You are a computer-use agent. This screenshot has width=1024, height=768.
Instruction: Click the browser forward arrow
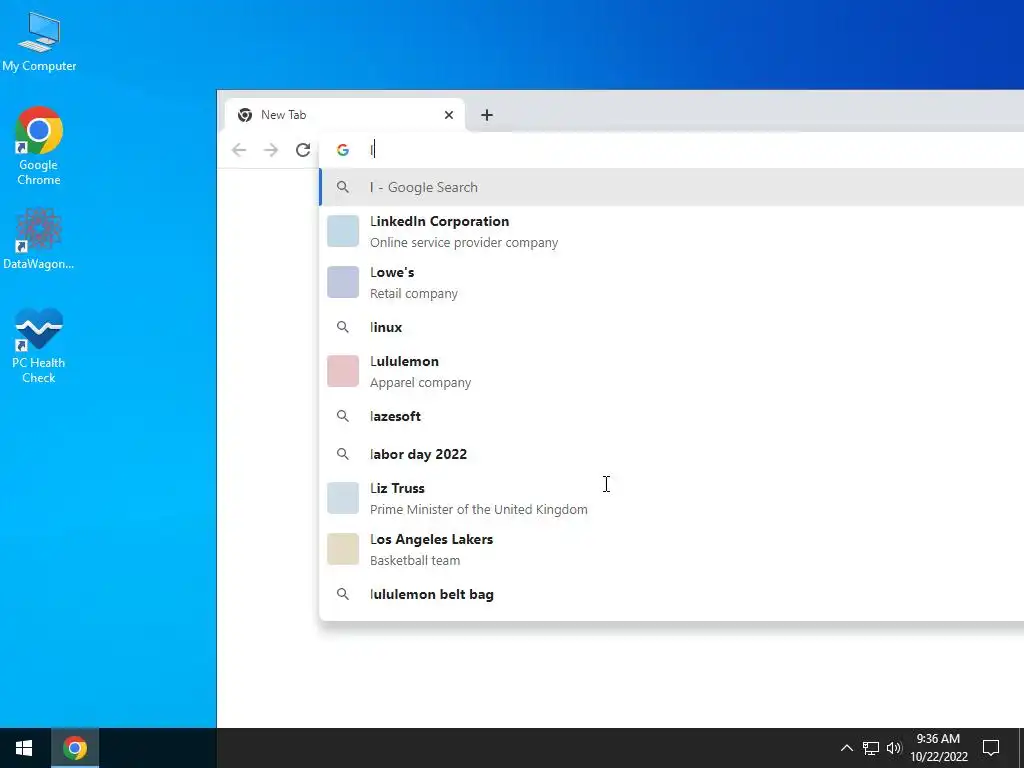(x=270, y=150)
